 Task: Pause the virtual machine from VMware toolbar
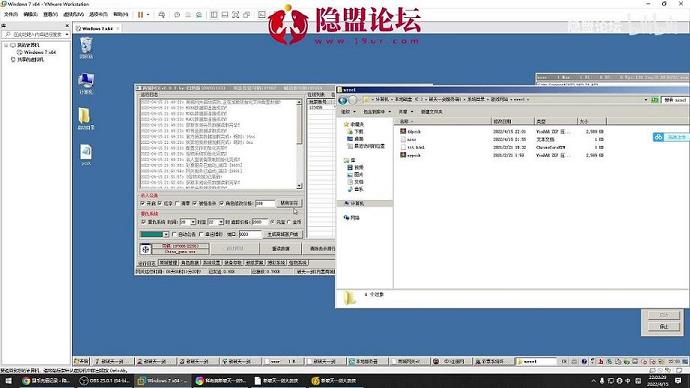[x=140, y=15]
